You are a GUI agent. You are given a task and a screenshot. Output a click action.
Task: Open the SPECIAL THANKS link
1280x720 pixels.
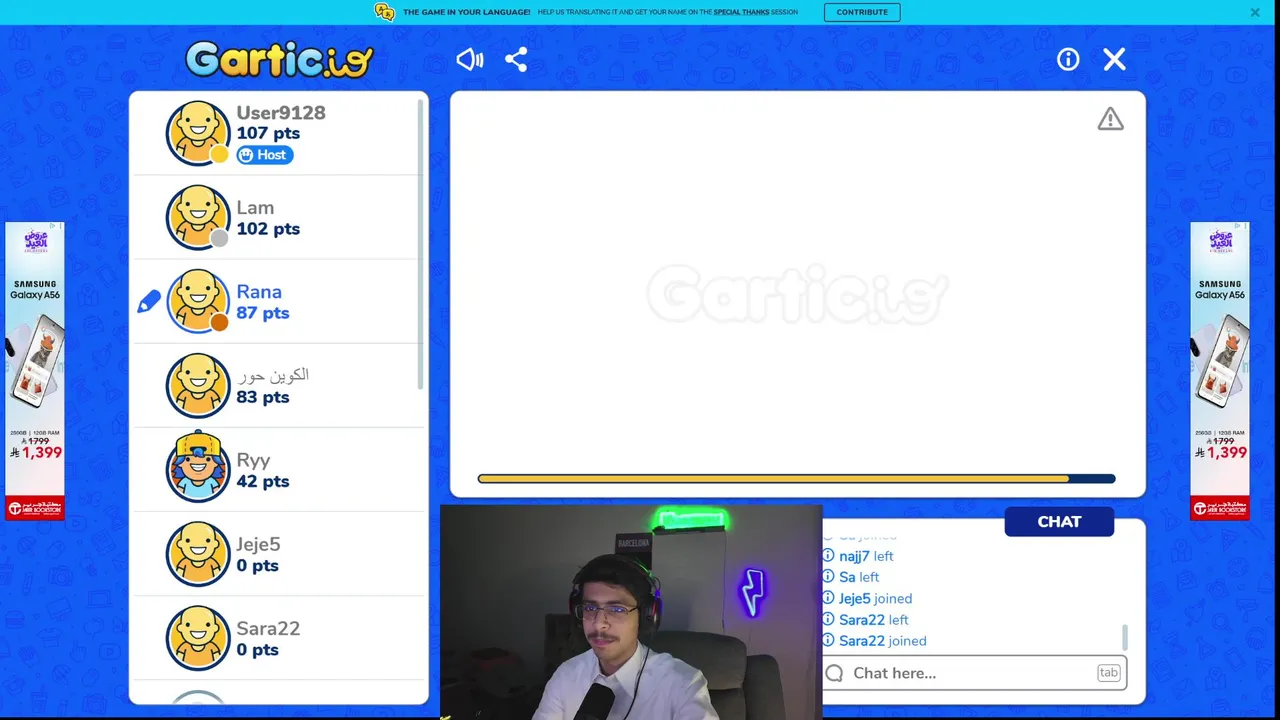741,12
